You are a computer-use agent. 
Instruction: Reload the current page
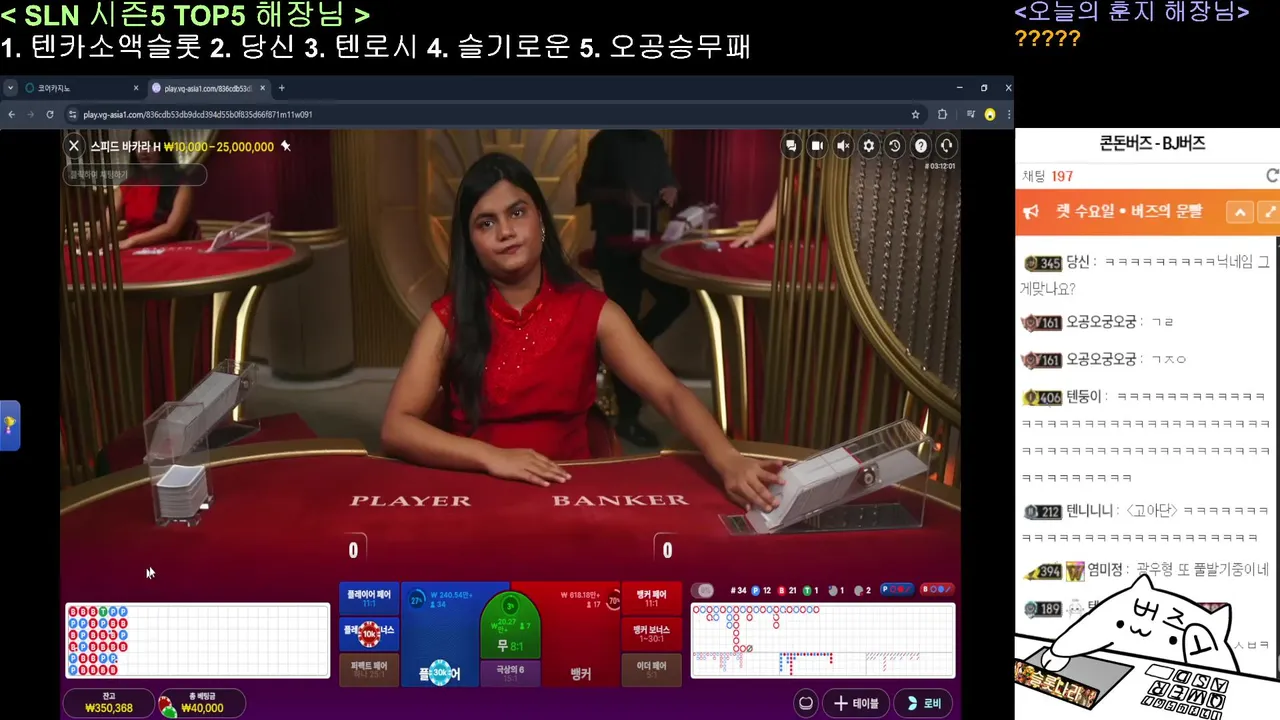point(50,114)
